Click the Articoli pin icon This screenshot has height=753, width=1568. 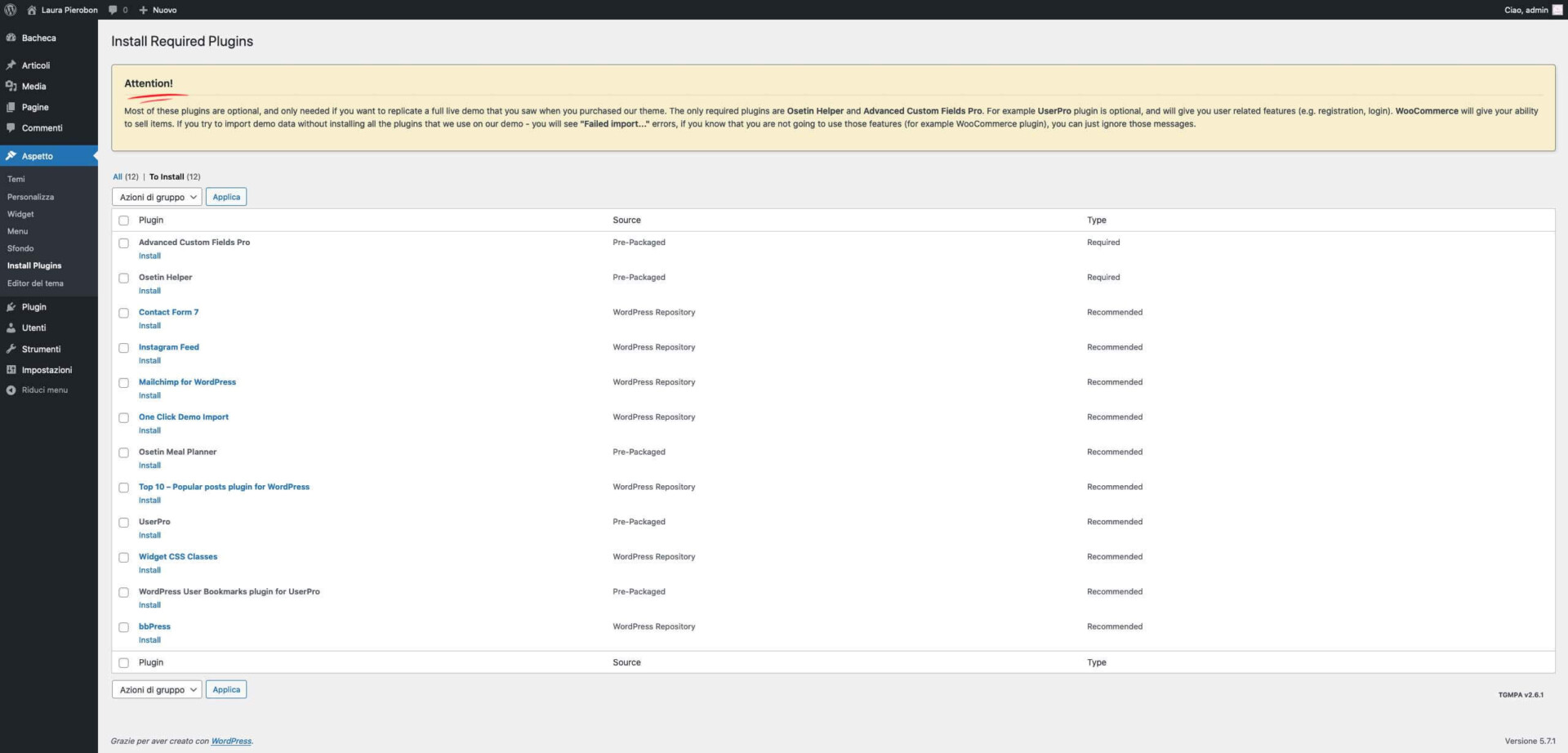click(x=11, y=65)
